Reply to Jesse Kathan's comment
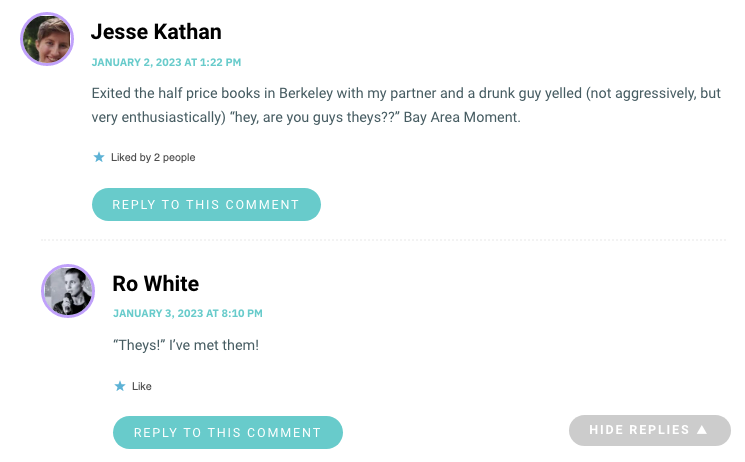The height and width of the screenshot is (462, 745). click(206, 204)
